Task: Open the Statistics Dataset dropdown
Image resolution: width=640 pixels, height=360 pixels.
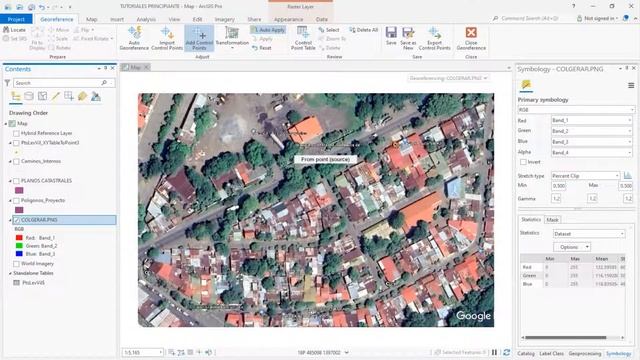Action: (589, 234)
